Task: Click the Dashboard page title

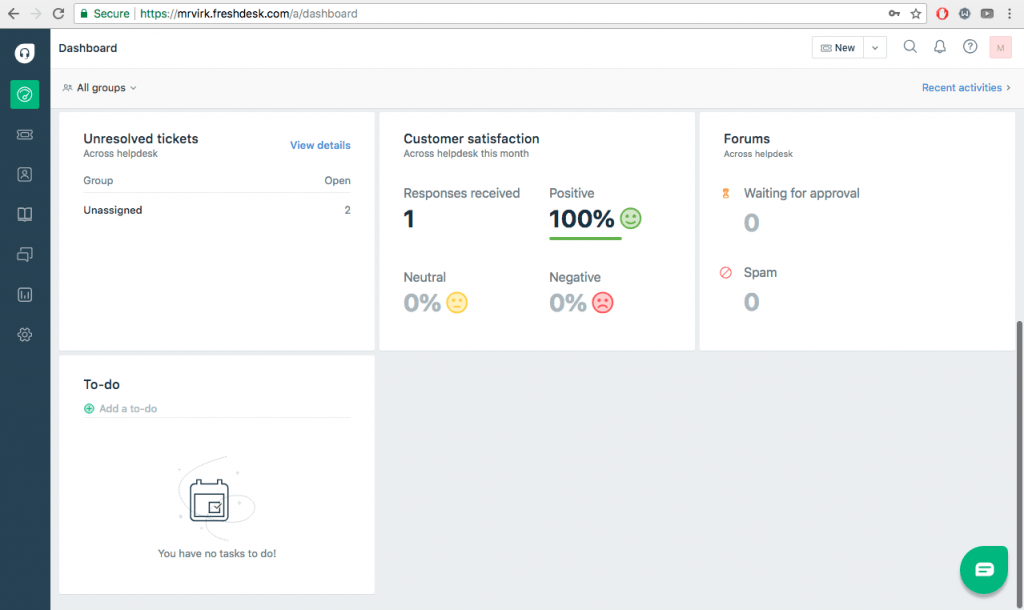Action: 88,48
